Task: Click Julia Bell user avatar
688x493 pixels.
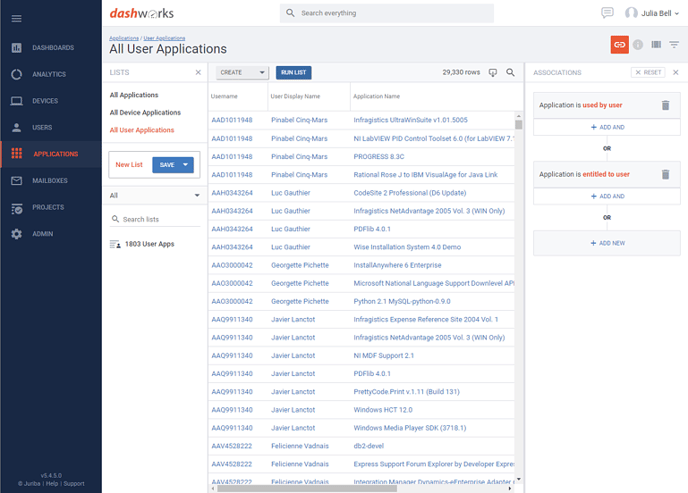Action: pos(631,13)
